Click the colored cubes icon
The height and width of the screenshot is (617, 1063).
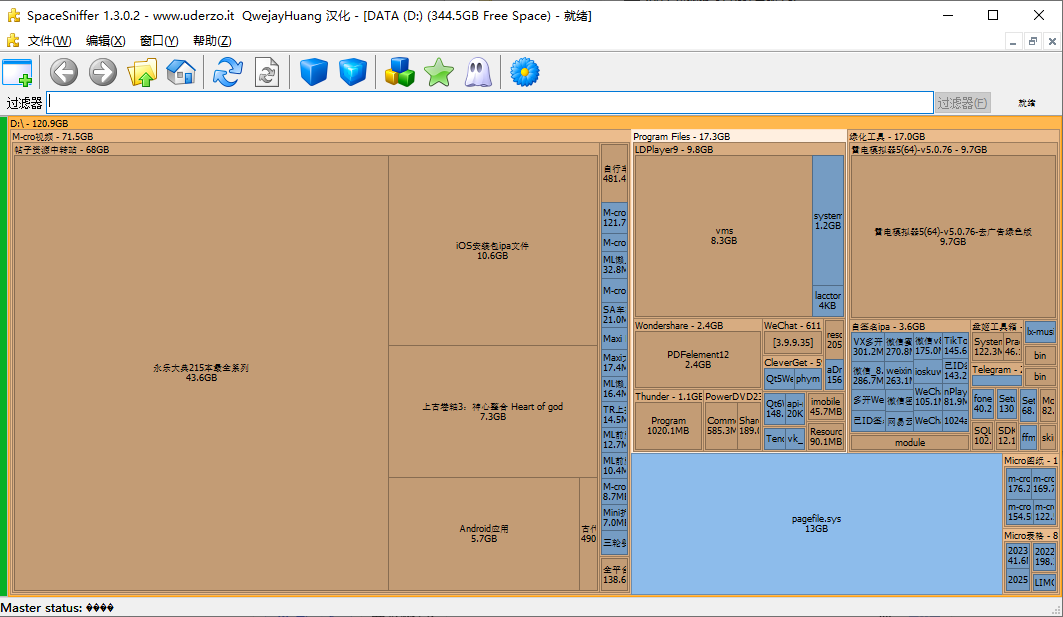[400, 72]
